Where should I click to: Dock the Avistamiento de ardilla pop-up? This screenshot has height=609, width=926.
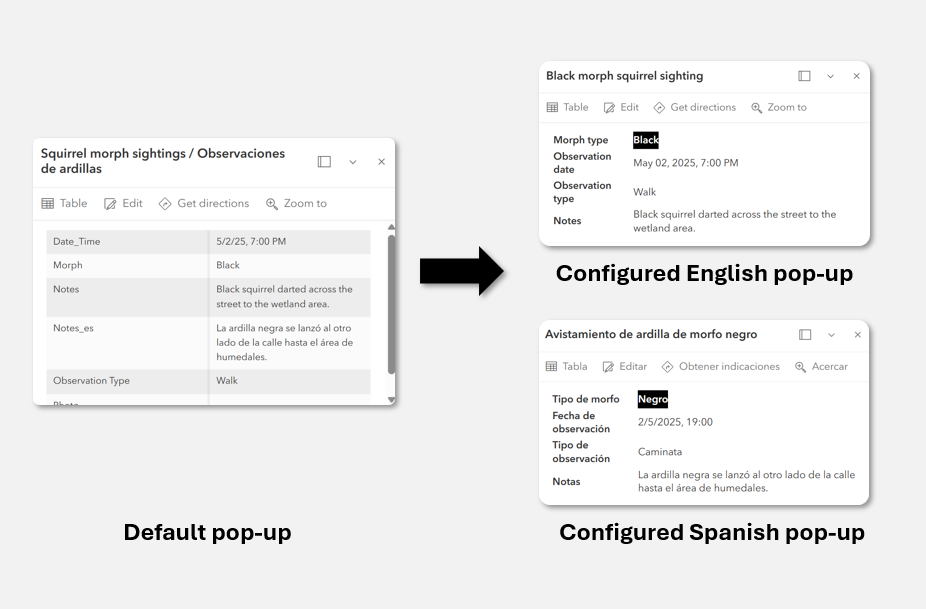(x=805, y=334)
